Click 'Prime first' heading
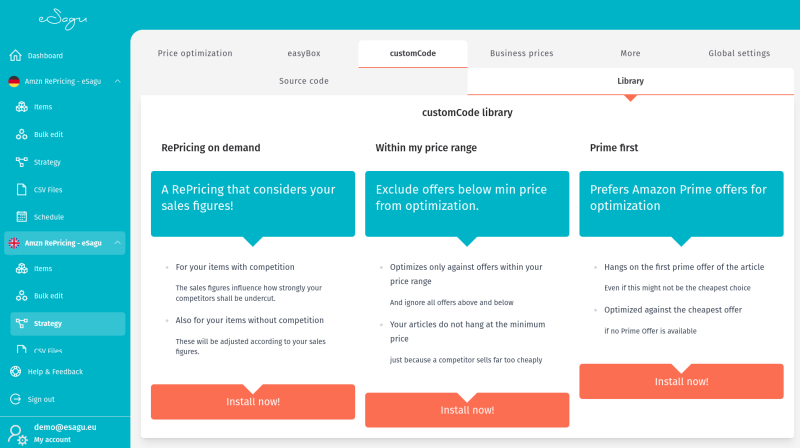Screen dimensions: 800x448 coord(614,147)
